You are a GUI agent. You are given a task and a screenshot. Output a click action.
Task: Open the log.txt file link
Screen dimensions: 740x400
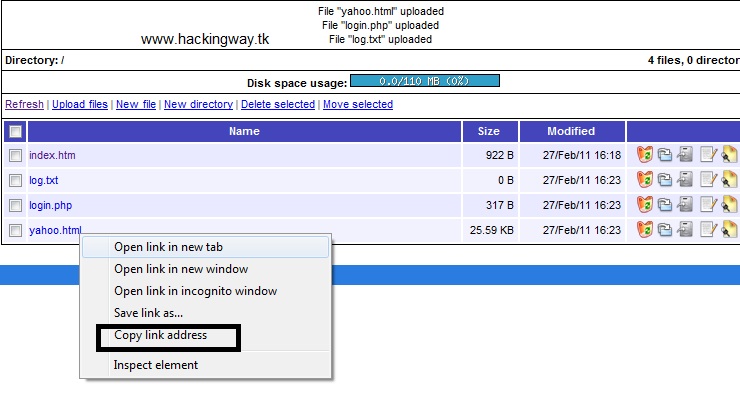(43, 180)
